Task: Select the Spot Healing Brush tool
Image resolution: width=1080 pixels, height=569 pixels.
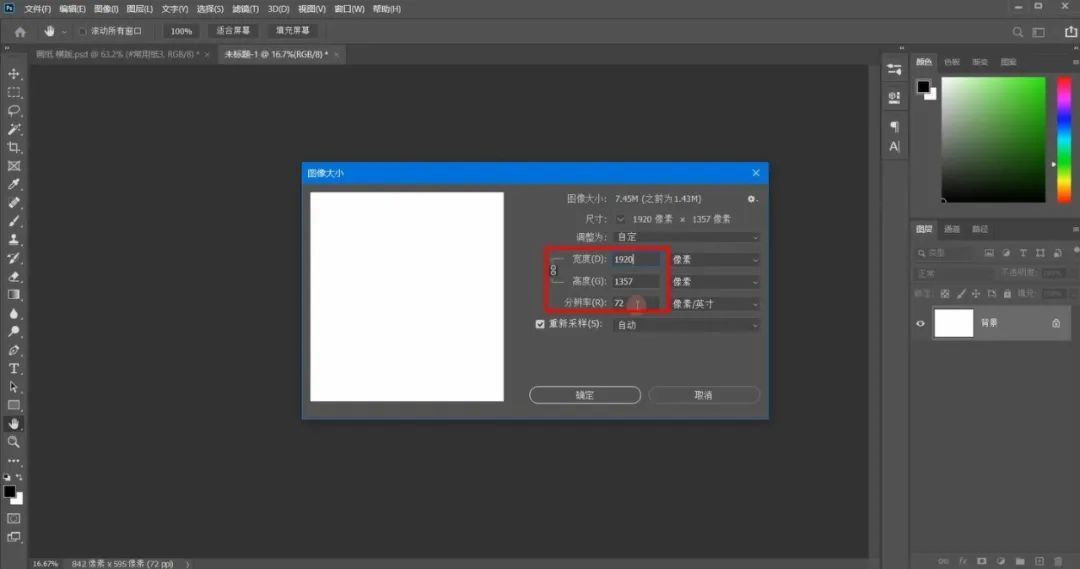Action: [14, 203]
